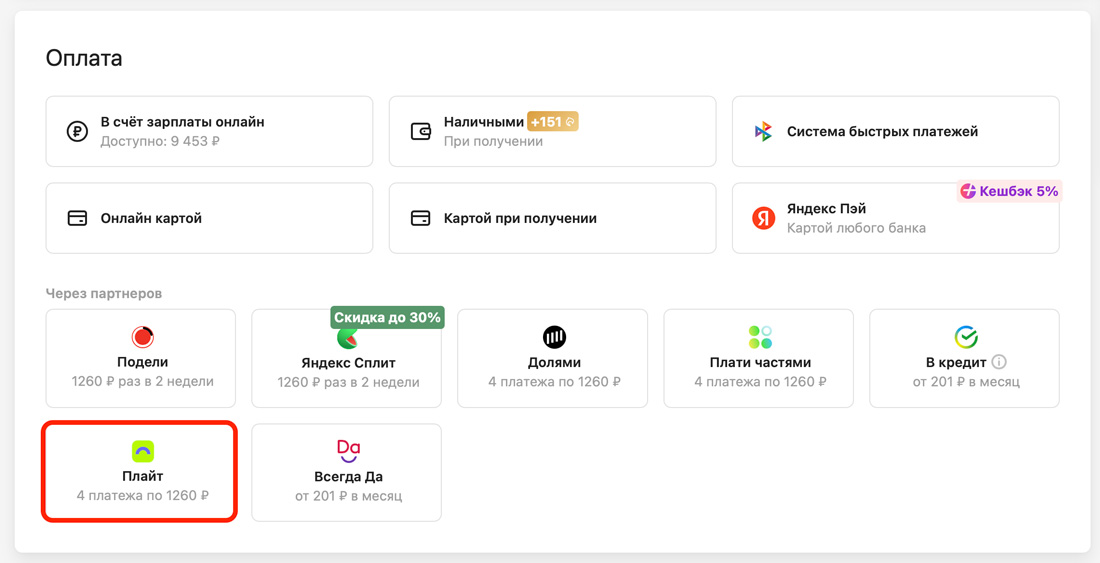Choose Яндекс Пэй payment option
This screenshot has width=1100, height=563.
tap(896, 218)
